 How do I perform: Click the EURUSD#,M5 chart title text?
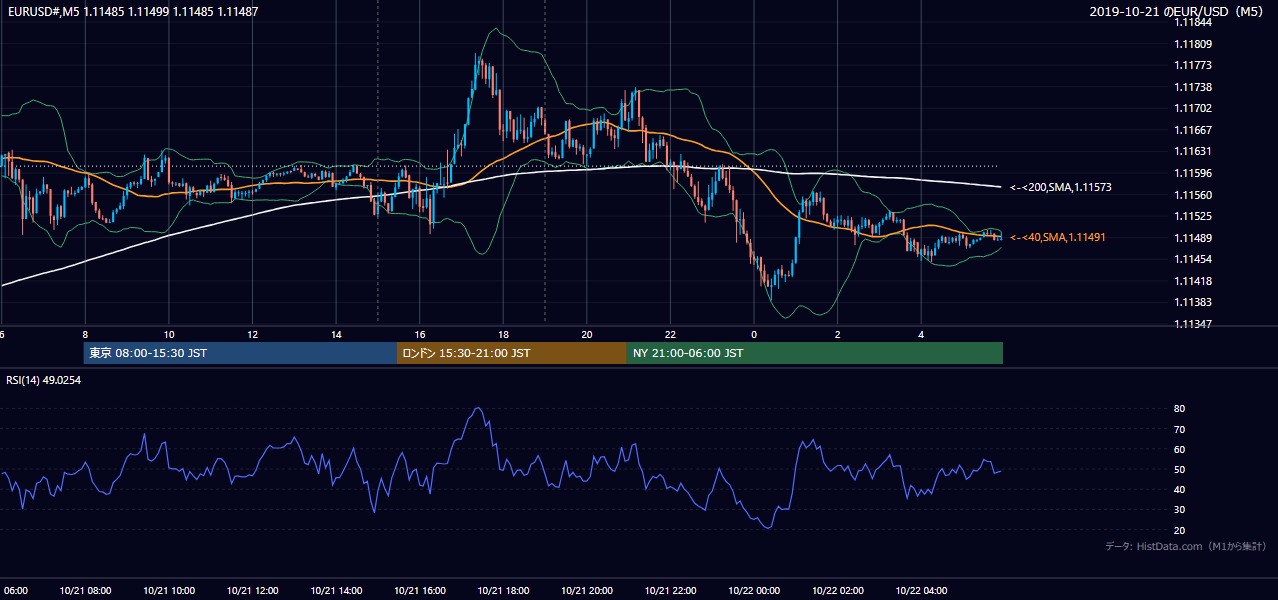tap(132, 12)
